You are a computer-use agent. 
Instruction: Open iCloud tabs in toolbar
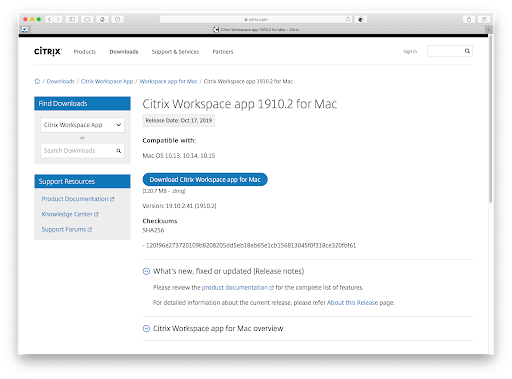tap(87, 19)
